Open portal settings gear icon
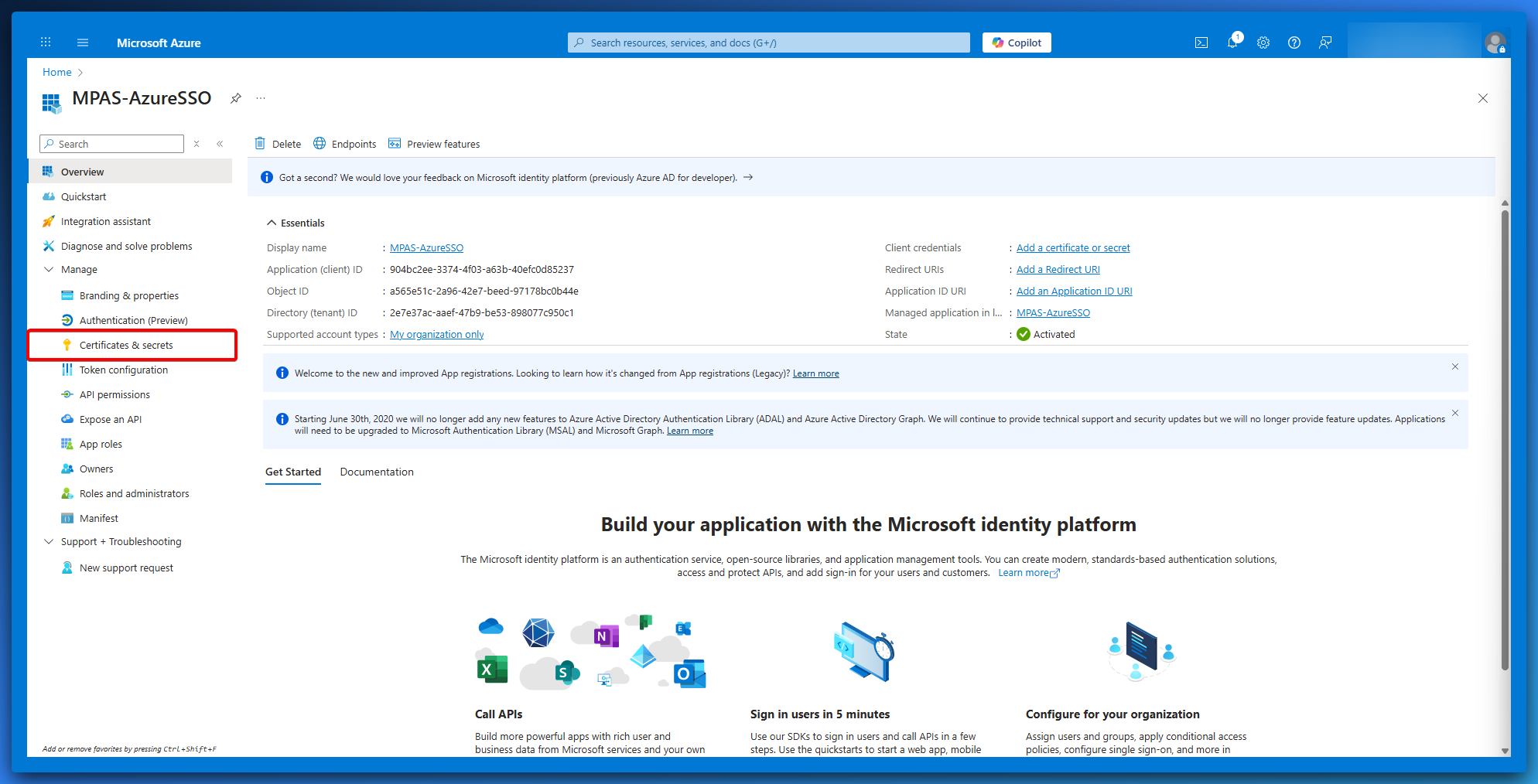This screenshot has width=1538, height=784. (1263, 43)
